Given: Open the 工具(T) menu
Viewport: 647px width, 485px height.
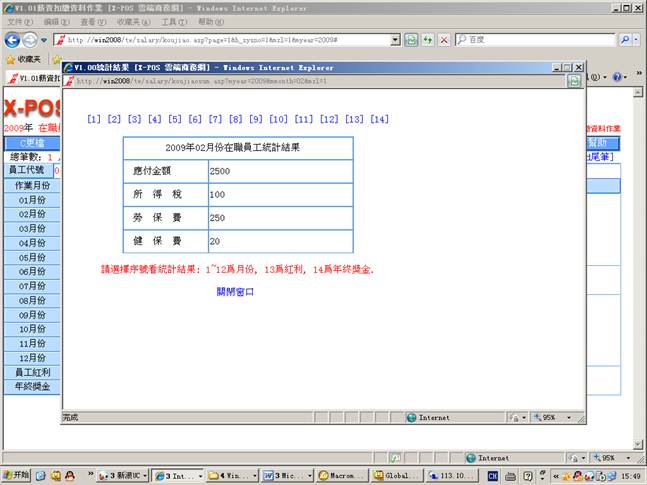Looking at the screenshot, I should click(173, 21).
